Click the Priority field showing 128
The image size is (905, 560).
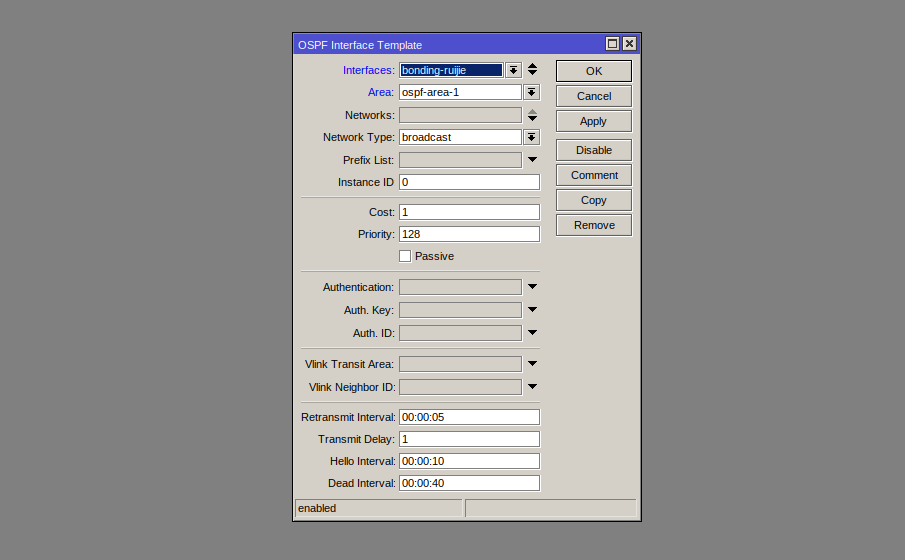point(469,234)
